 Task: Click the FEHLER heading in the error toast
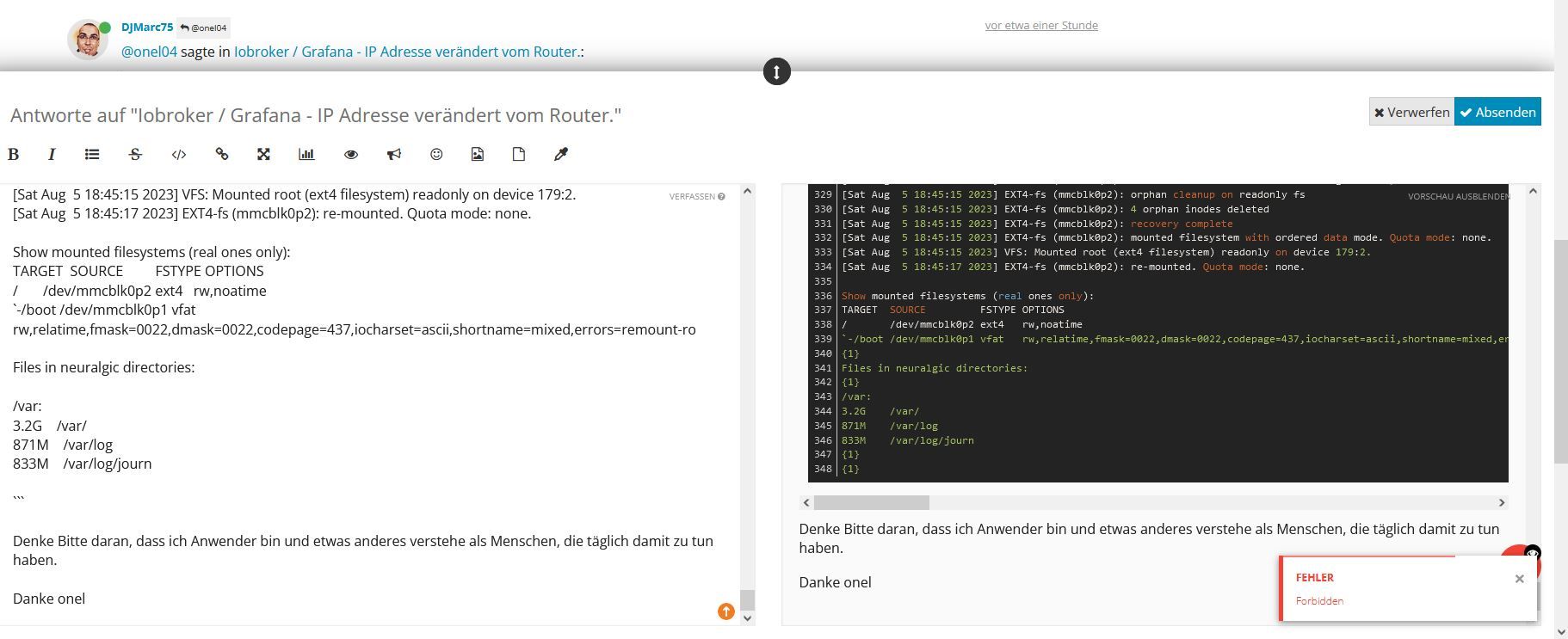click(1315, 578)
